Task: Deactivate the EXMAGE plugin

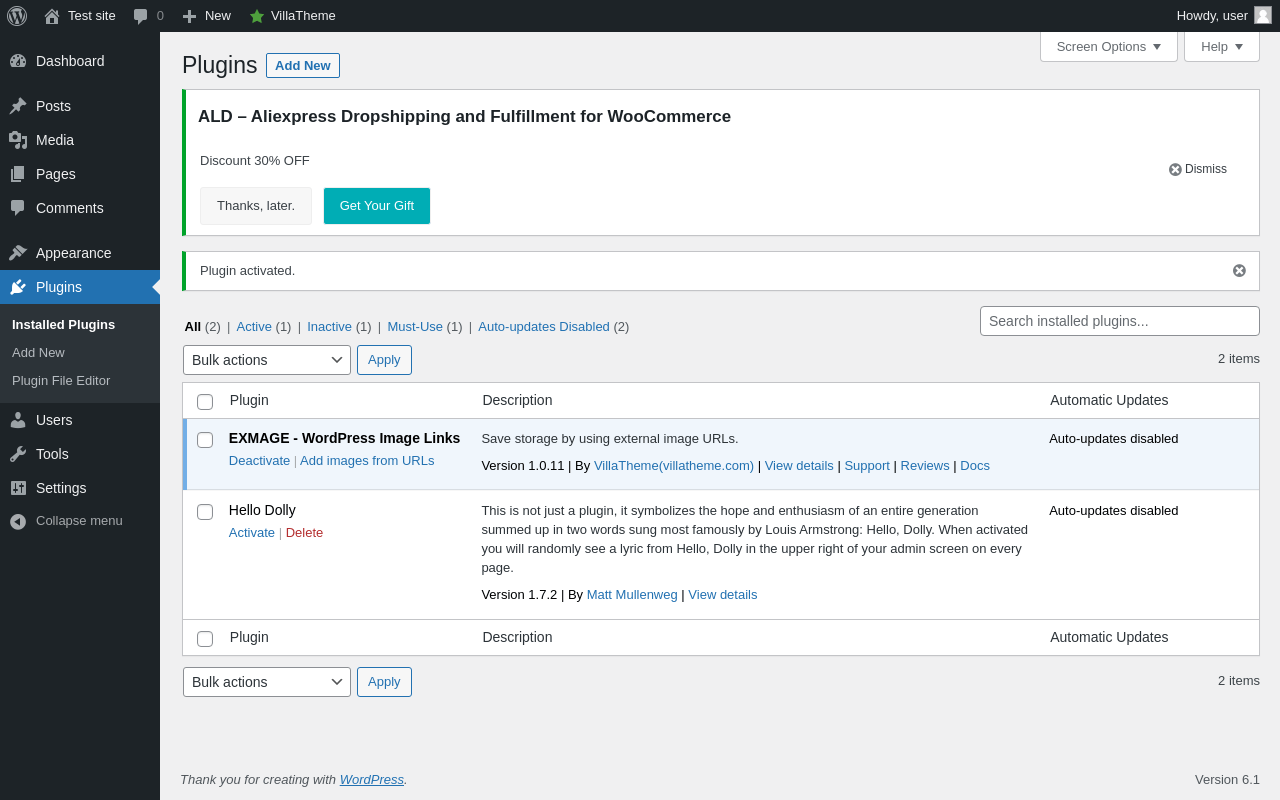Action: point(259,461)
